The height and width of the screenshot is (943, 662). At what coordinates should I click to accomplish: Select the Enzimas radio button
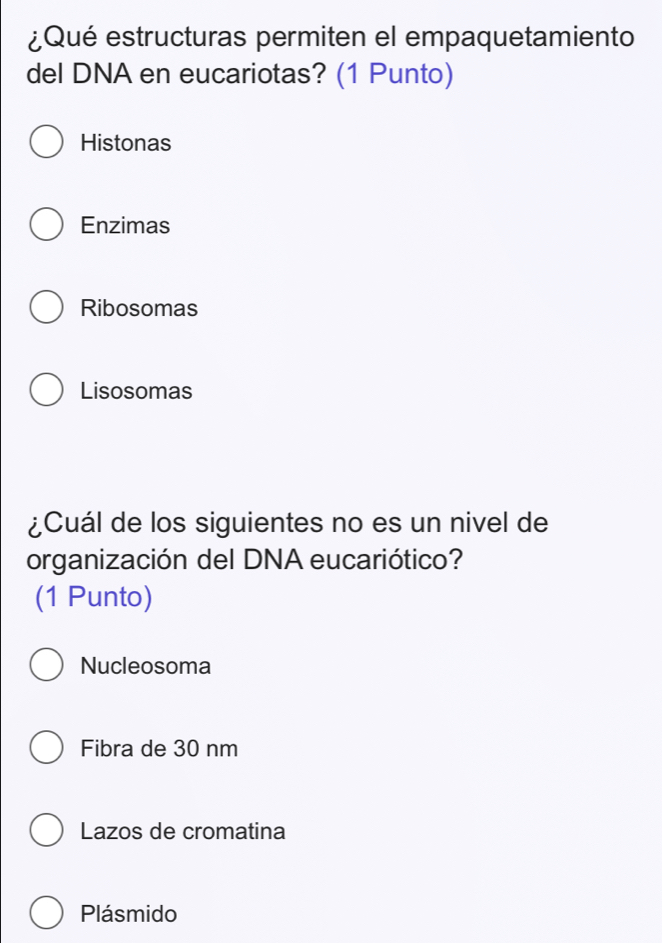pyautogui.click(x=47, y=225)
